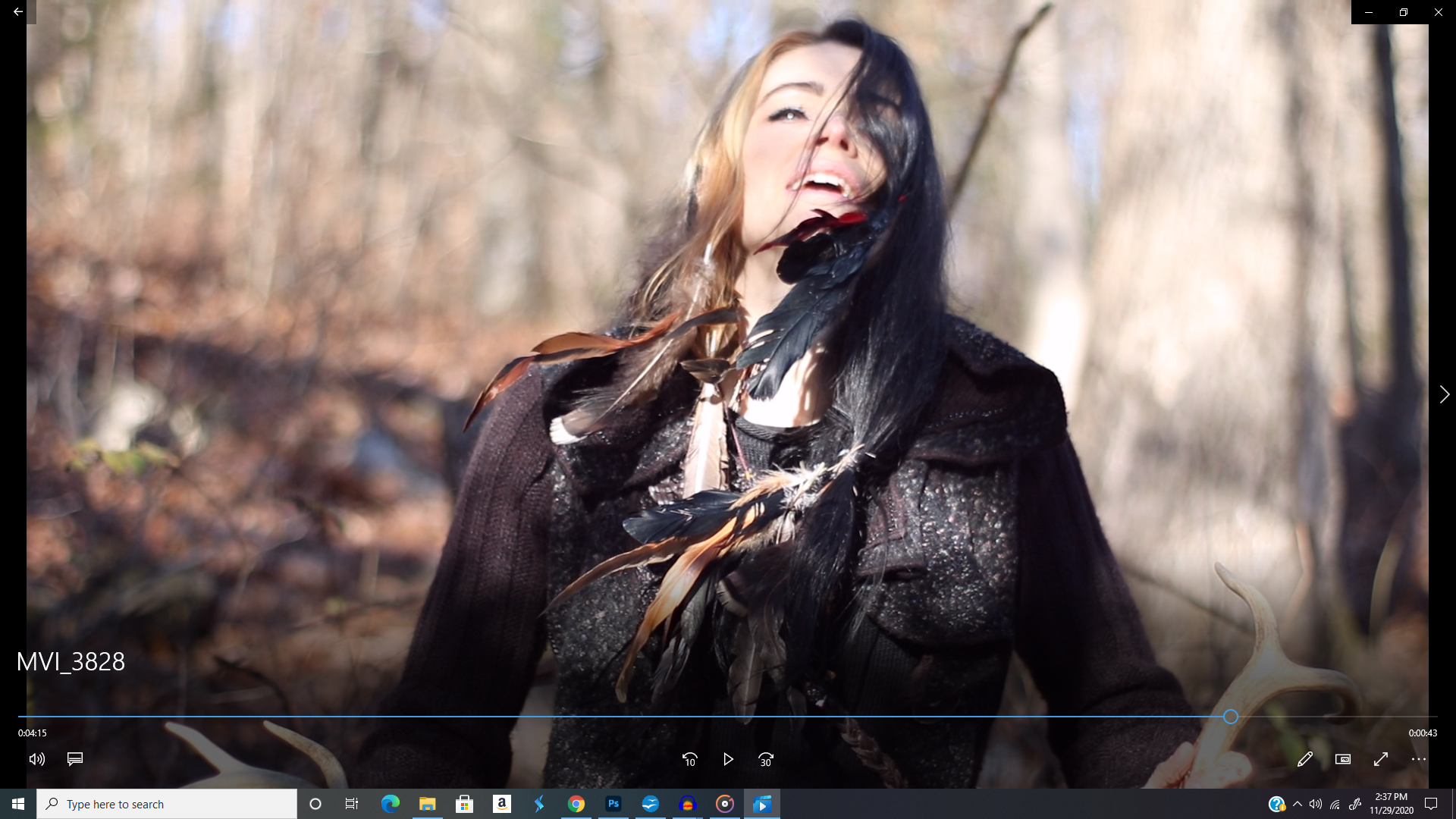Click the Movies & TV taskbar icon
This screenshot has width=1456, height=819.
pyautogui.click(x=762, y=804)
